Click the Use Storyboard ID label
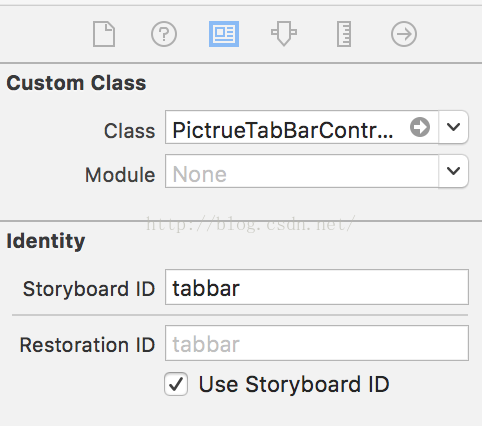The image size is (482, 426). pyautogui.click(x=294, y=384)
